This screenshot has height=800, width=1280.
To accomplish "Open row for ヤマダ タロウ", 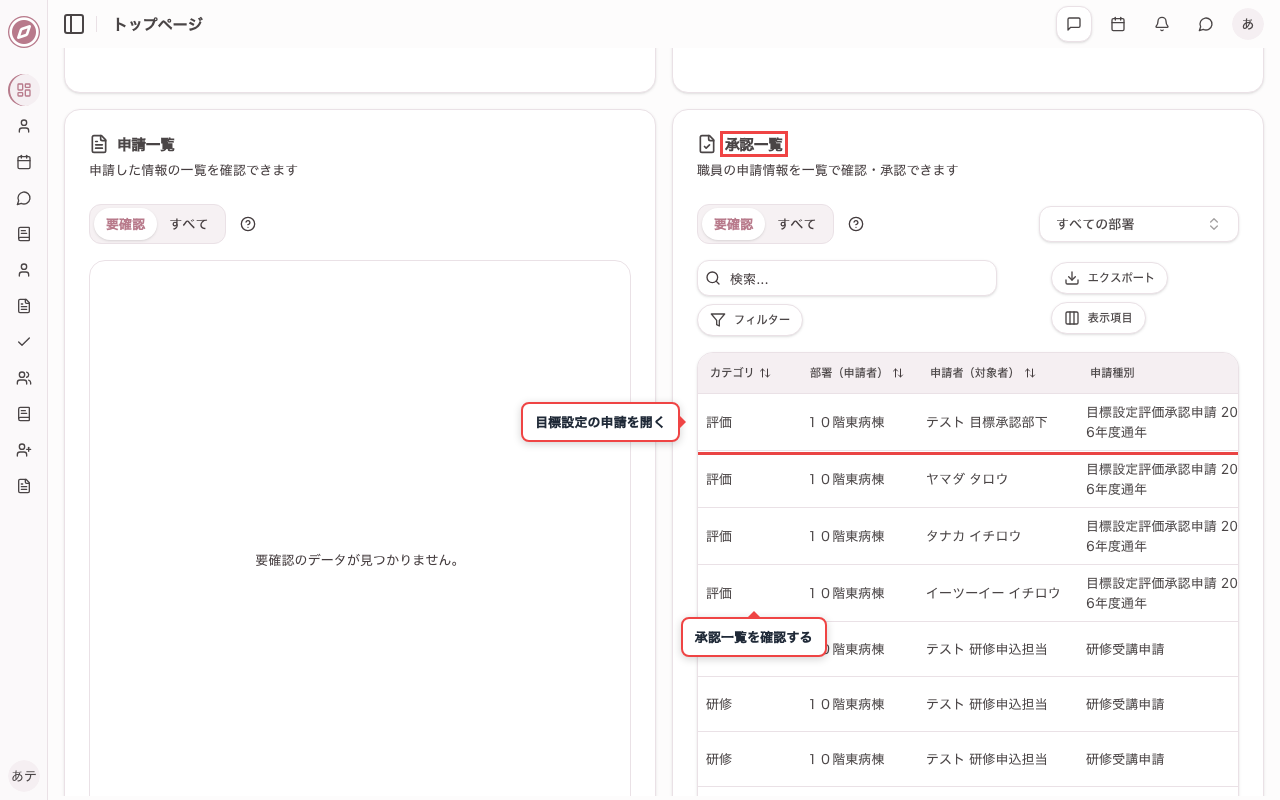I will (968, 480).
